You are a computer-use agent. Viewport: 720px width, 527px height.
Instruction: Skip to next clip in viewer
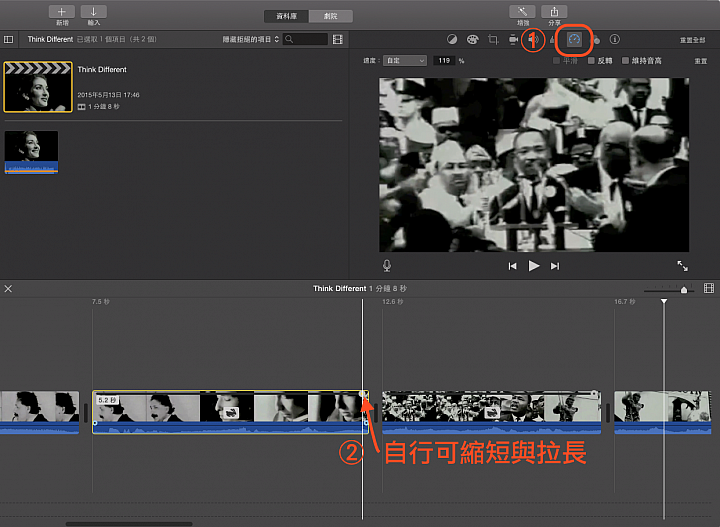coord(555,266)
